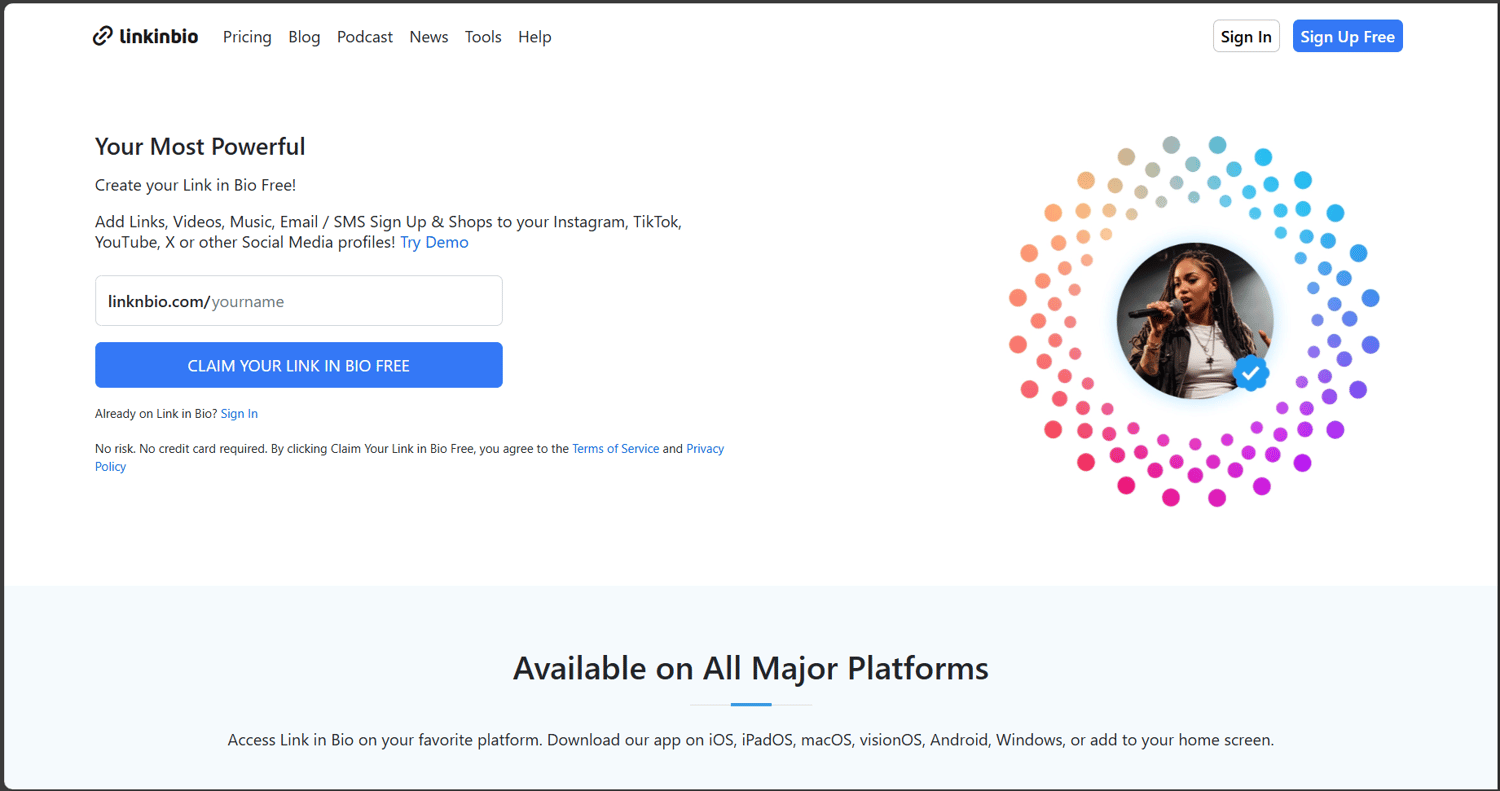Viewport: 1500px width, 791px height.
Task: Open the Privacy Policy link
Action: click(x=704, y=449)
